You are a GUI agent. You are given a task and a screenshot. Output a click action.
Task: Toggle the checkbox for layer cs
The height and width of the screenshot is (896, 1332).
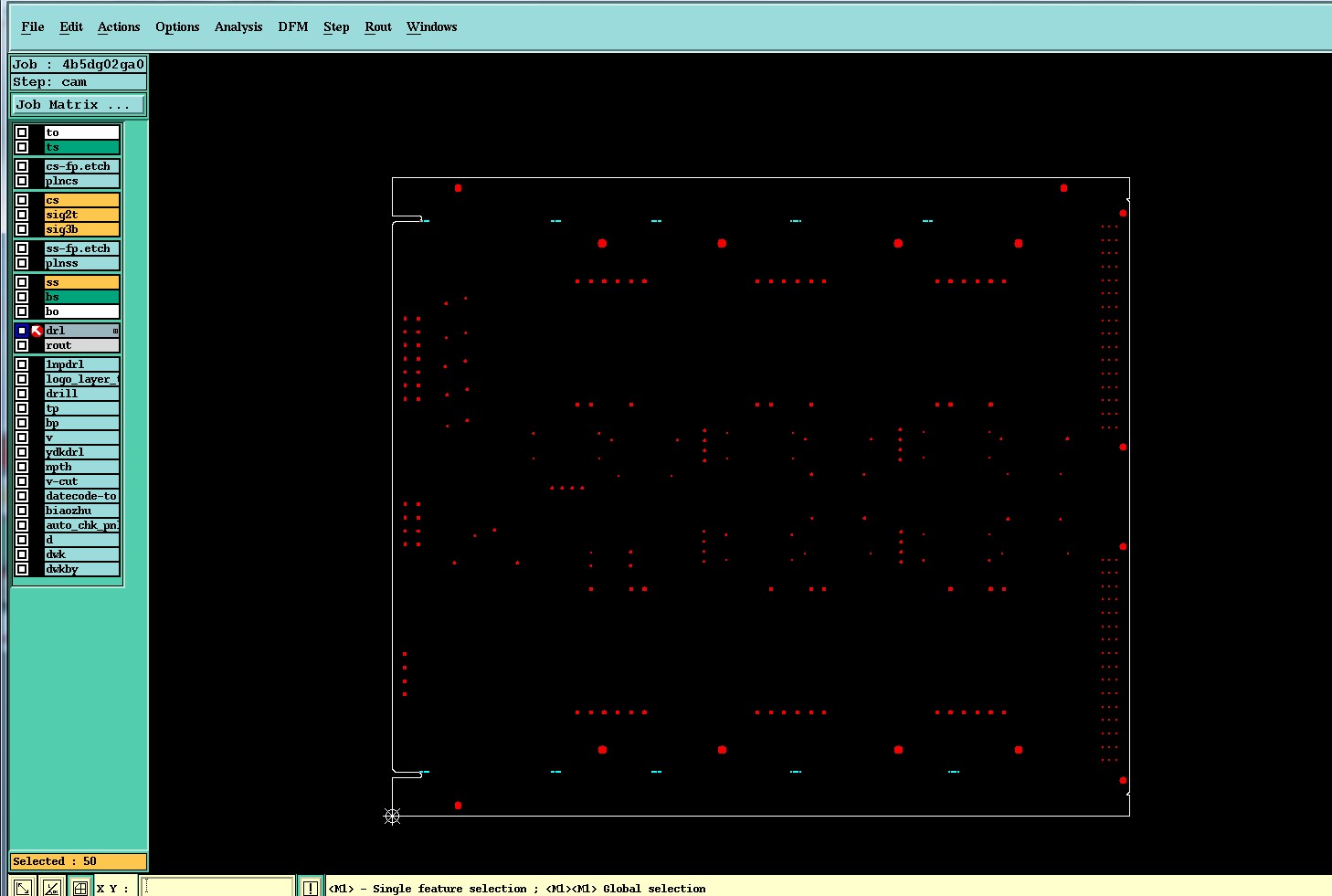[x=22, y=200]
